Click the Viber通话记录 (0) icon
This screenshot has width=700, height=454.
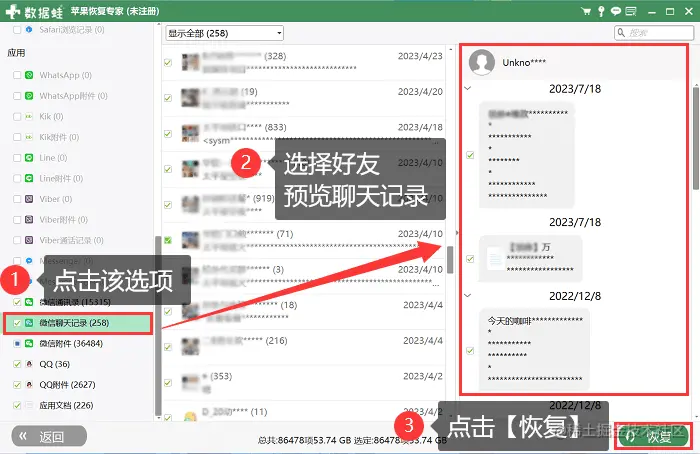coord(29,240)
